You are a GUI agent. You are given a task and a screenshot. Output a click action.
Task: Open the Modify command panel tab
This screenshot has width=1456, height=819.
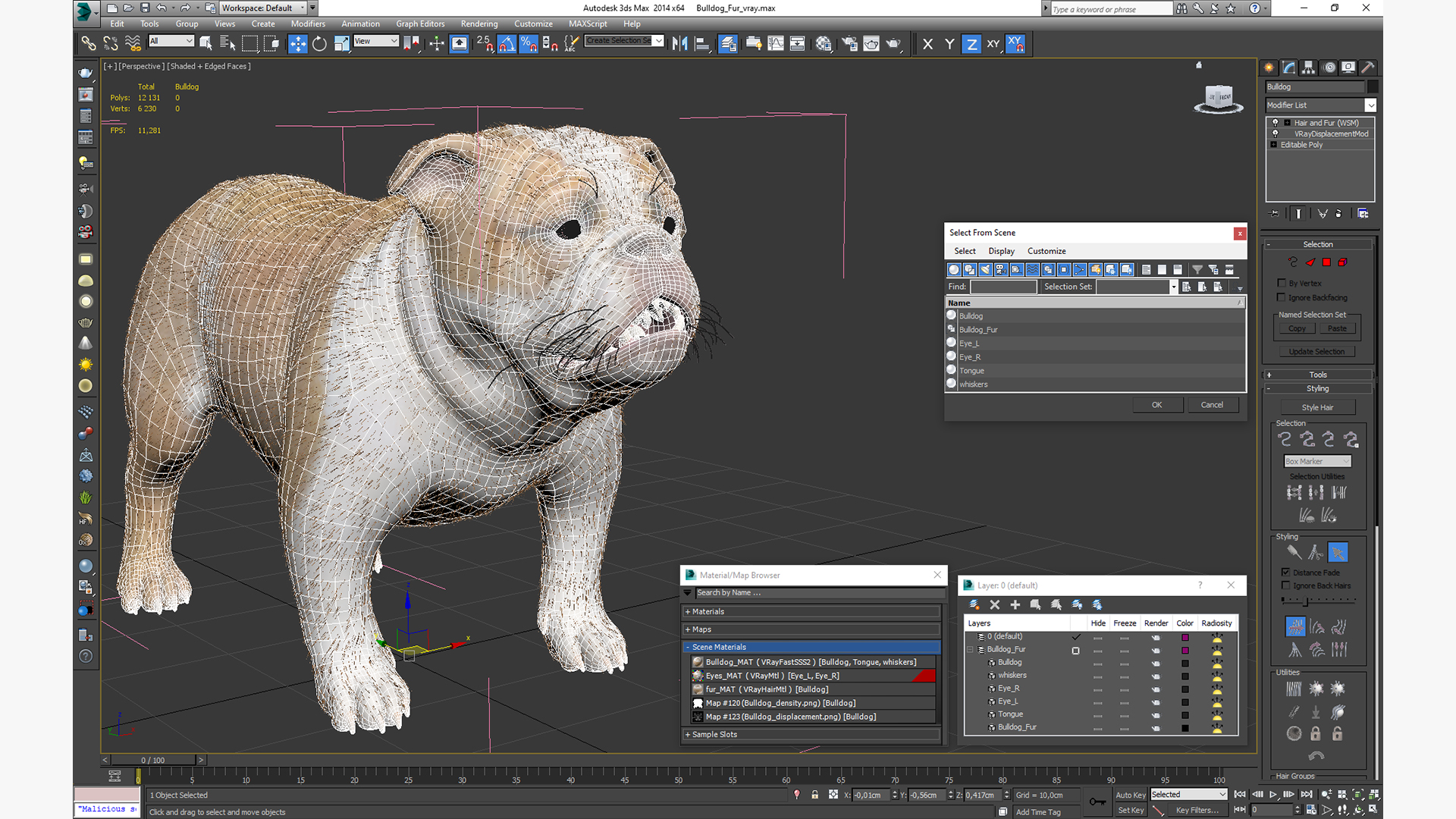point(1289,67)
